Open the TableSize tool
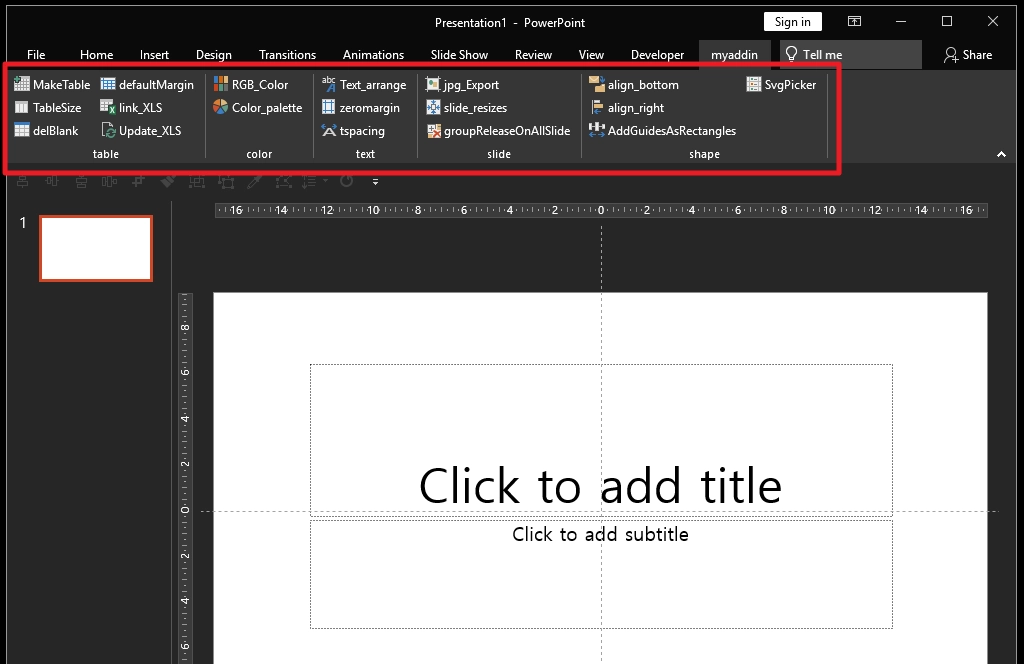 pos(48,108)
